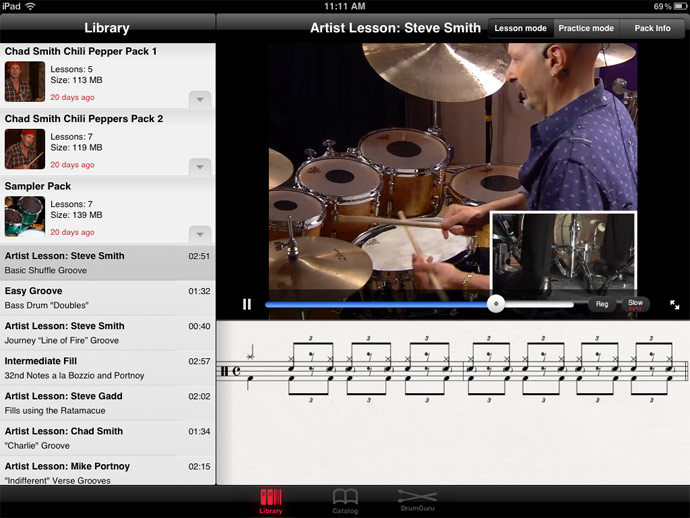Viewport: 690px width, 518px height.
Task: Open Sampler Pack drum kit thumbnail
Action: coord(25,216)
